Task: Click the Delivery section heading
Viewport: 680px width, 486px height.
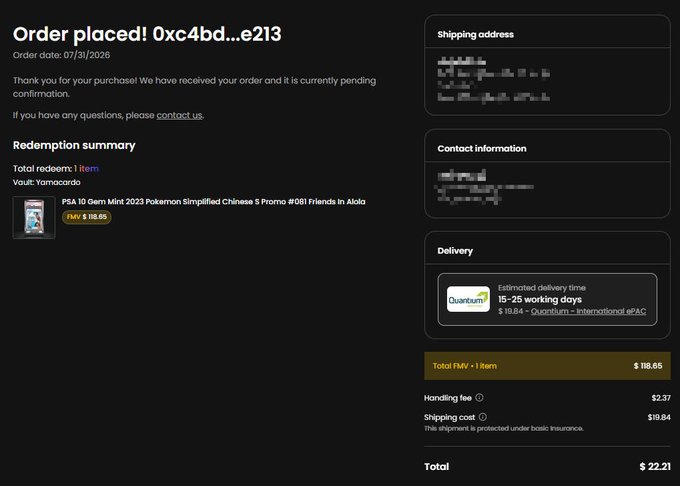Action: [x=455, y=251]
